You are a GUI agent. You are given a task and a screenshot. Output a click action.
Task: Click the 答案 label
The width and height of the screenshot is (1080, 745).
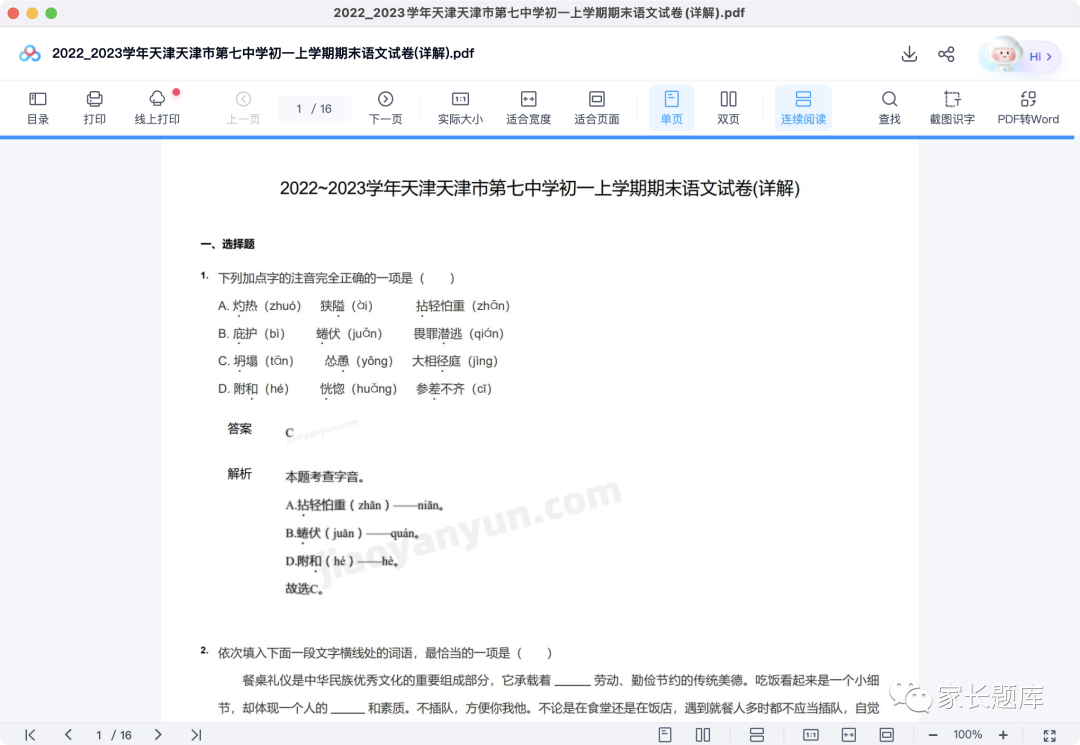coord(240,428)
